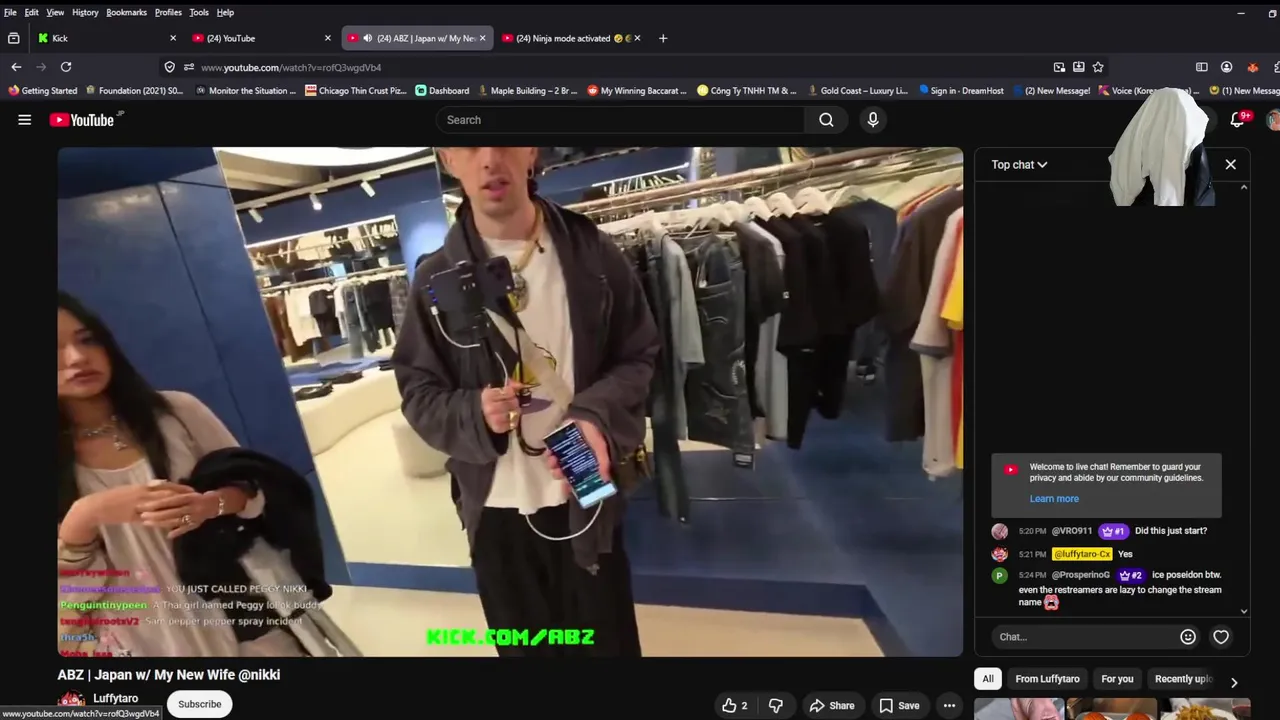The image size is (1280, 720).
Task: Close the live chat panel
Action: click(x=1231, y=164)
